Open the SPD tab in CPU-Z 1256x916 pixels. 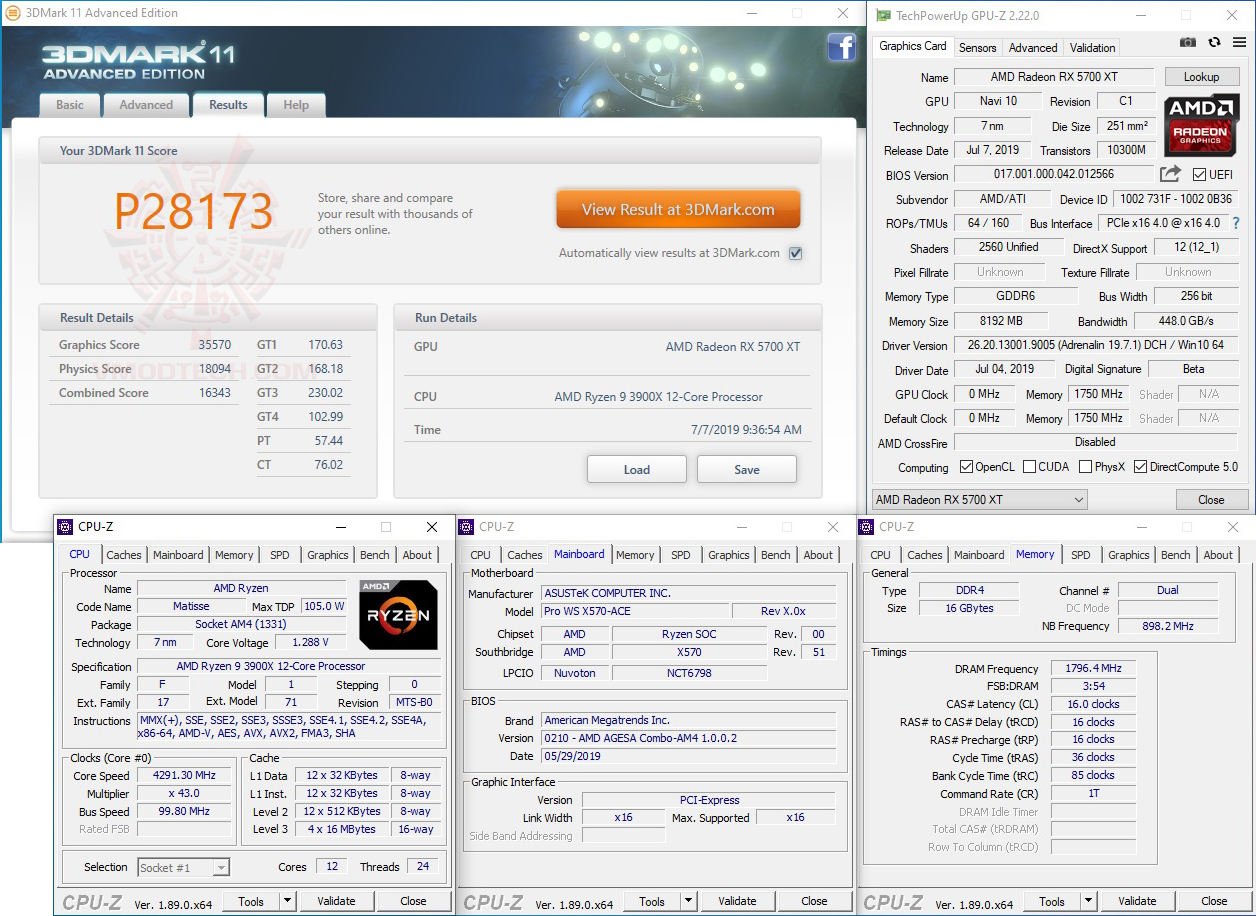click(x=279, y=554)
